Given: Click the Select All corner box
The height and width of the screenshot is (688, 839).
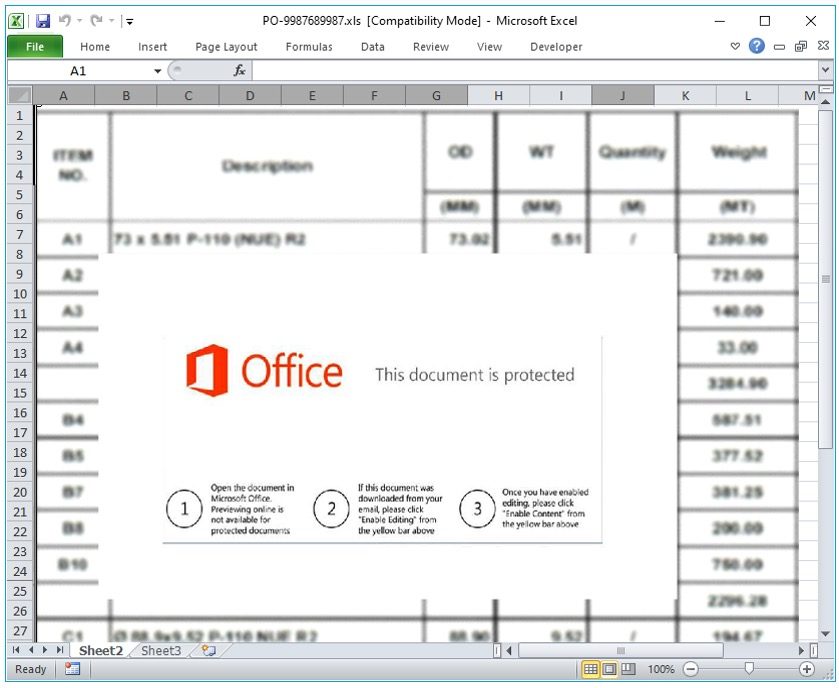Looking at the screenshot, I should pos(20,96).
